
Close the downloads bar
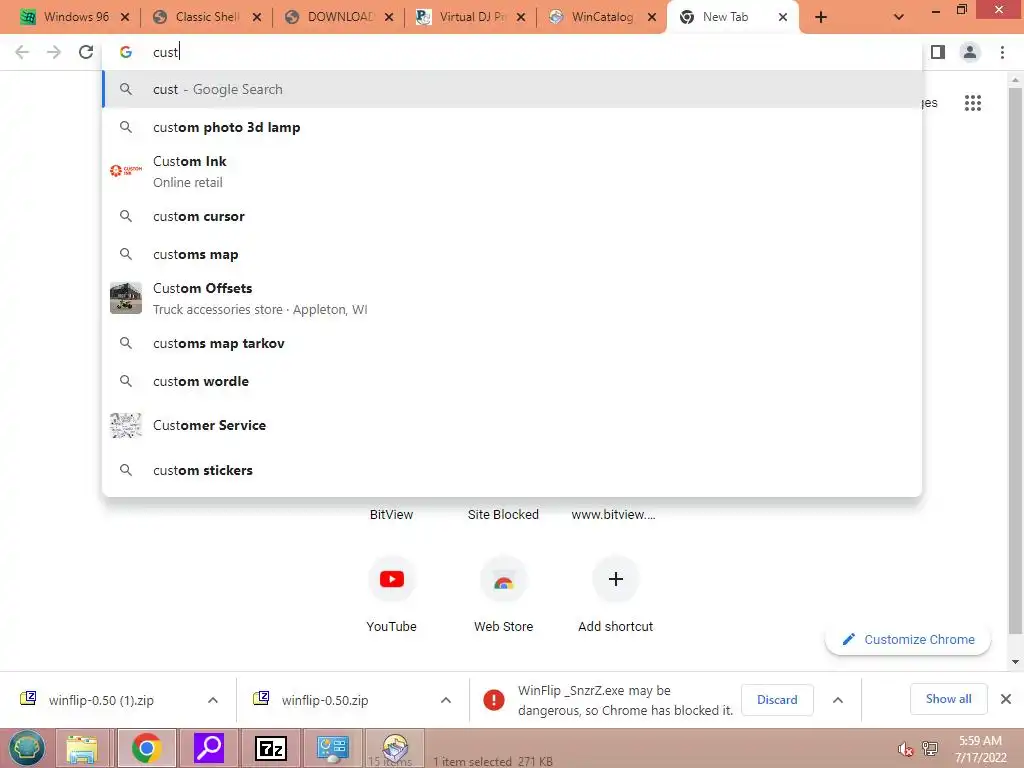click(1006, 699)
